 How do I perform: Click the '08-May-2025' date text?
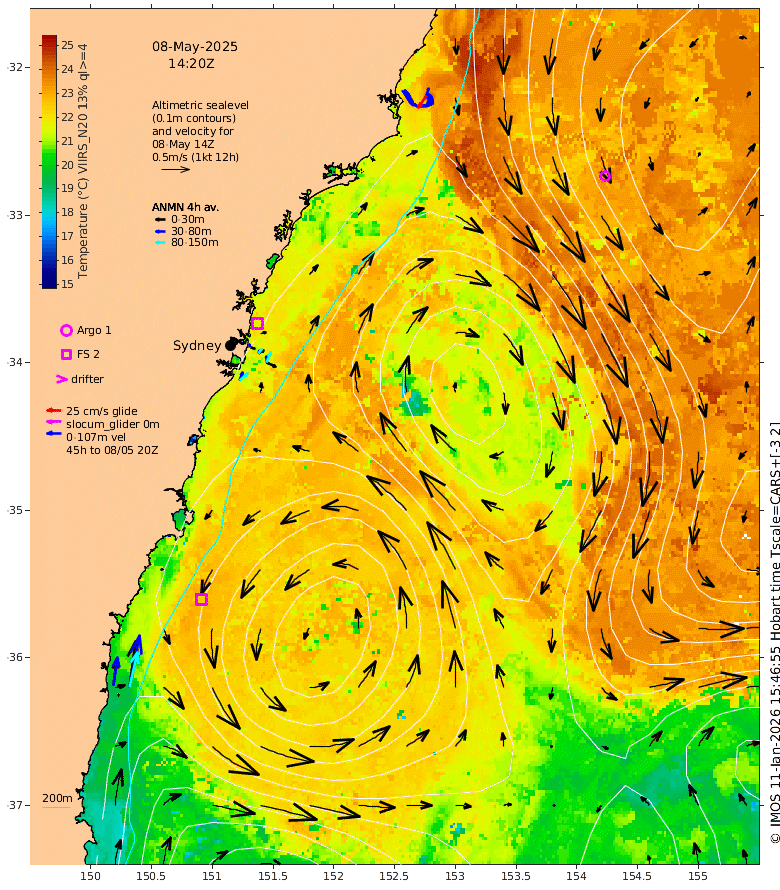coord(195,47)
